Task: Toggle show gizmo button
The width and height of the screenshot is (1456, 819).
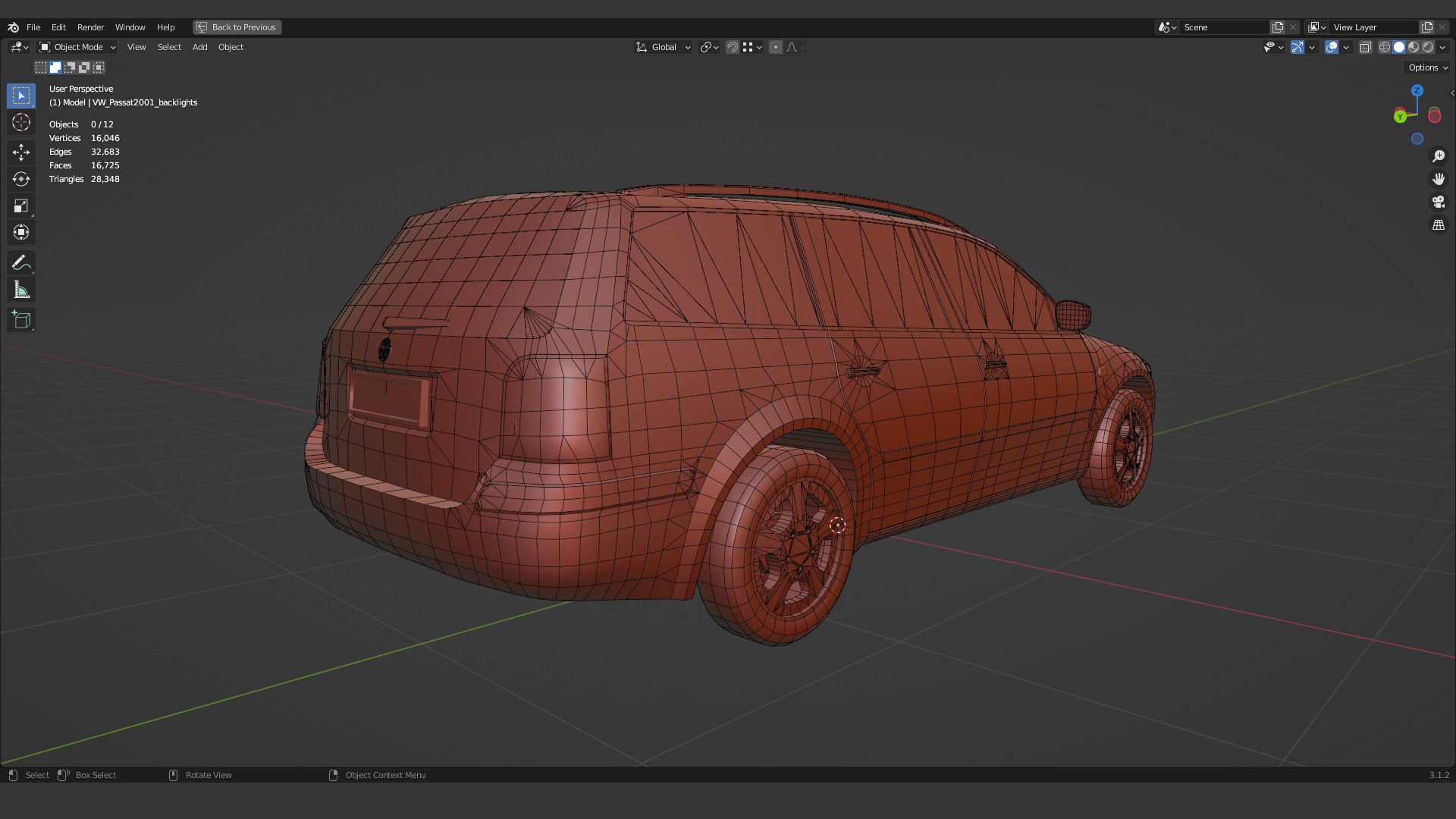Action: click(x=1298, y=47)
